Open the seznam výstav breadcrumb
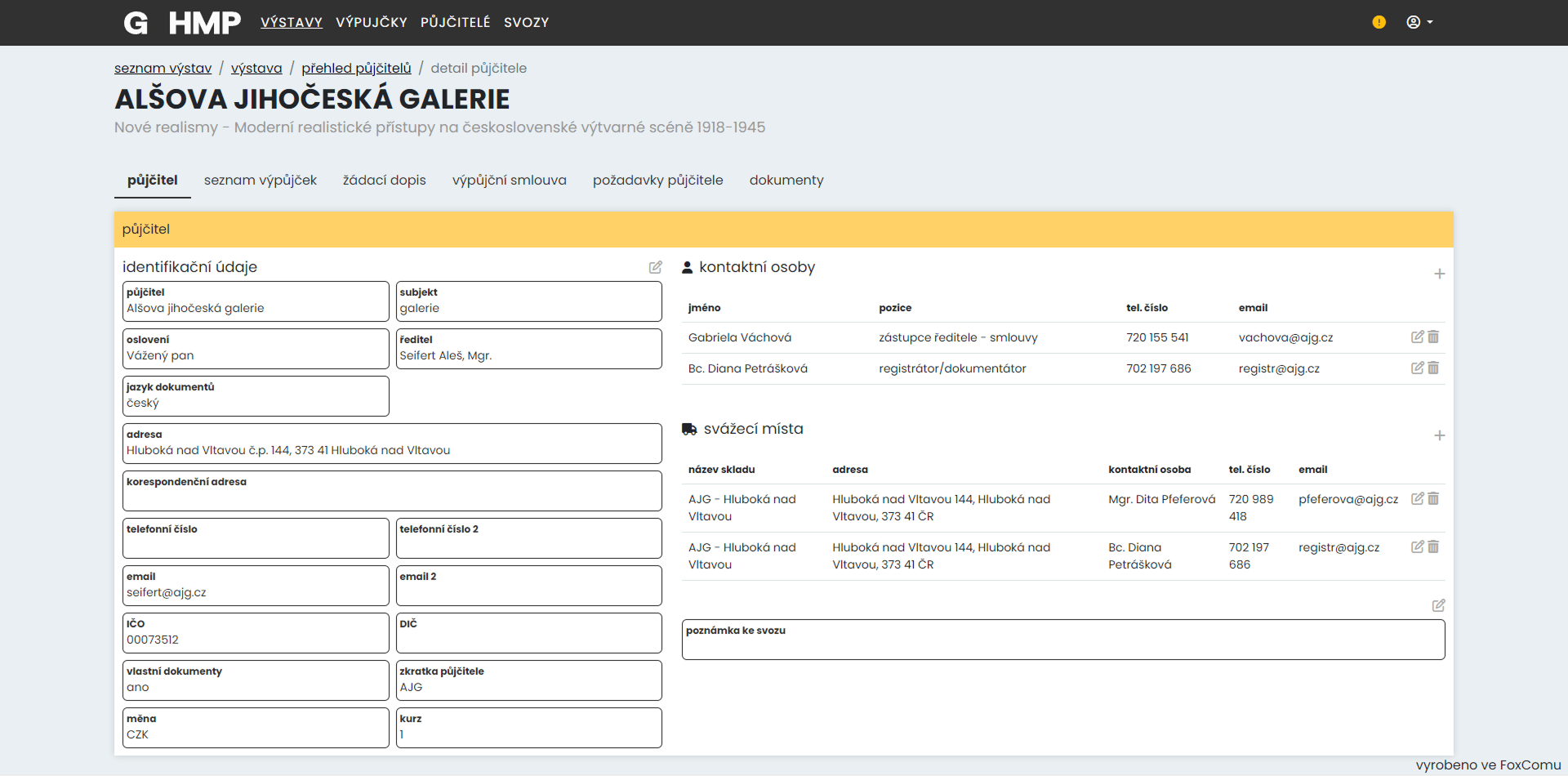The width and height of the screenshot is (1568, 776). 163,68
